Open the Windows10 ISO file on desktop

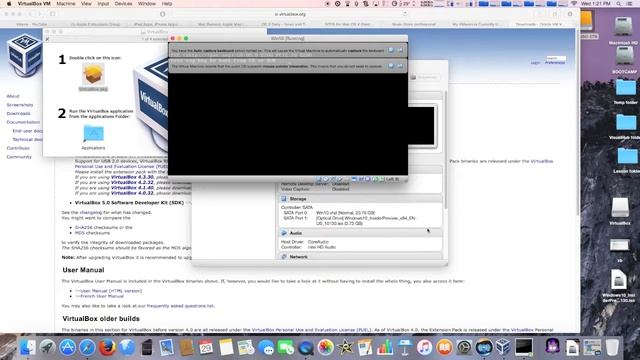(x=619, y=281)
